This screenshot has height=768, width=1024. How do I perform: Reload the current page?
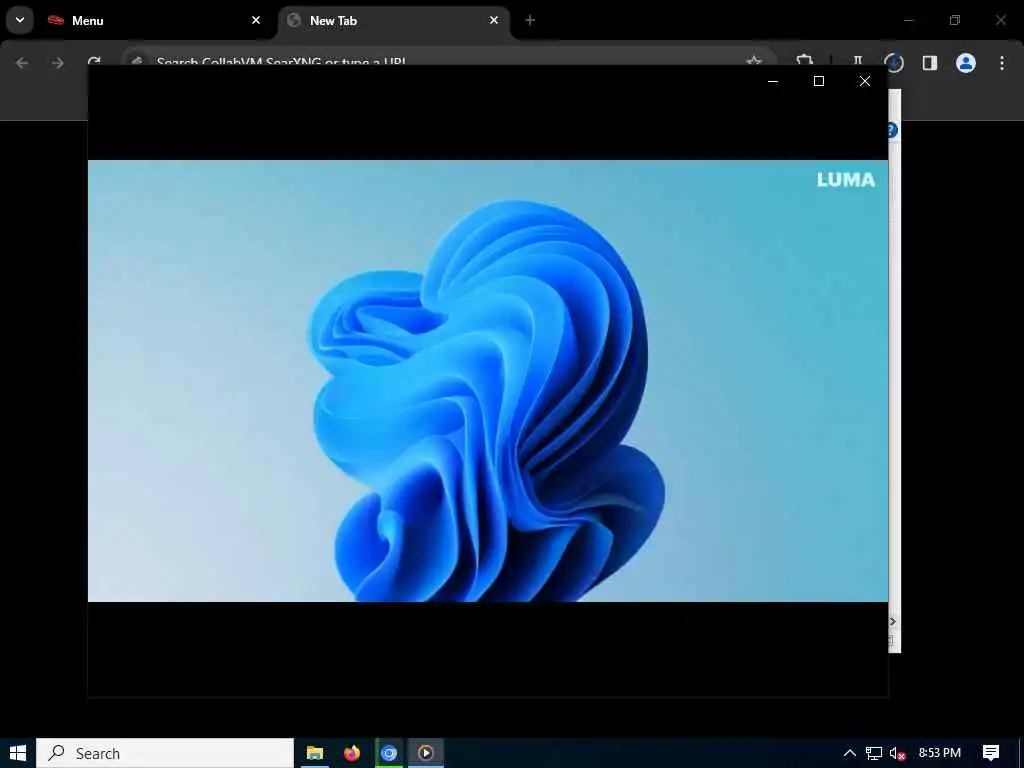[x=94, y=61]
